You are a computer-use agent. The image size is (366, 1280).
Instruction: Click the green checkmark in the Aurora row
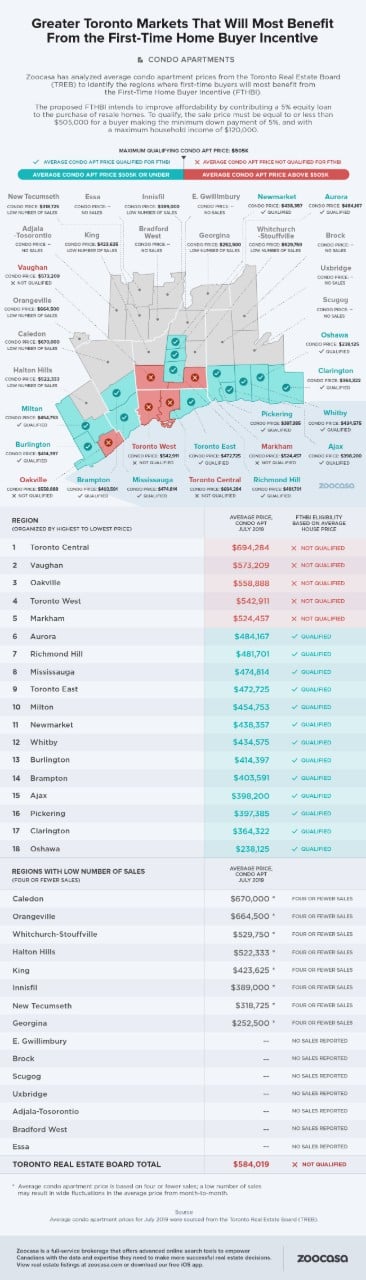click(x=296, y=637)
